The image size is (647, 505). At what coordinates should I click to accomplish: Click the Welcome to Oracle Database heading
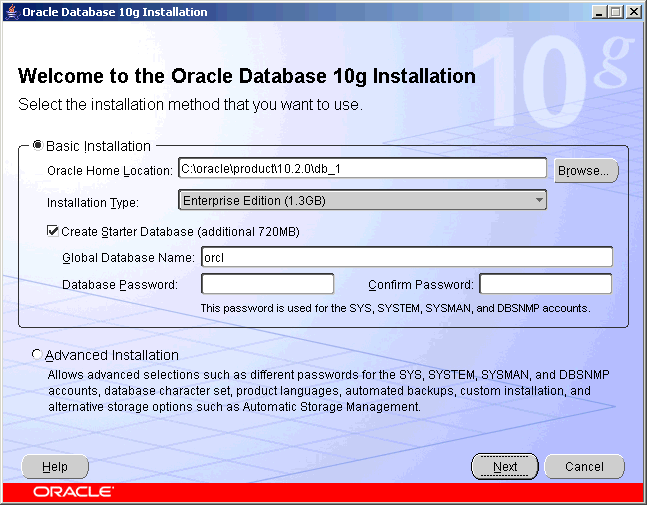(247, 77)
